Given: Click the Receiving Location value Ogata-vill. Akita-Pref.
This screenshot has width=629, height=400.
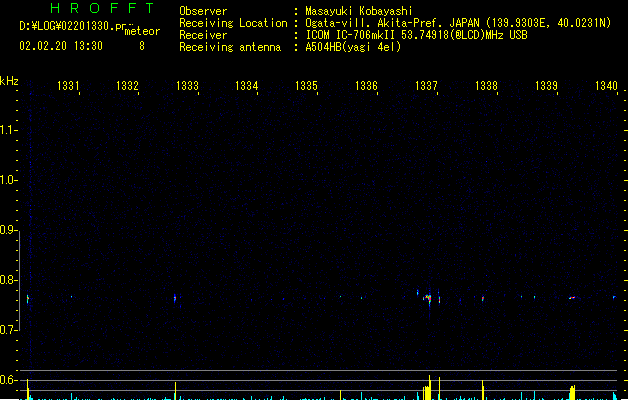Looking at the screenshot, I should 373,23.
